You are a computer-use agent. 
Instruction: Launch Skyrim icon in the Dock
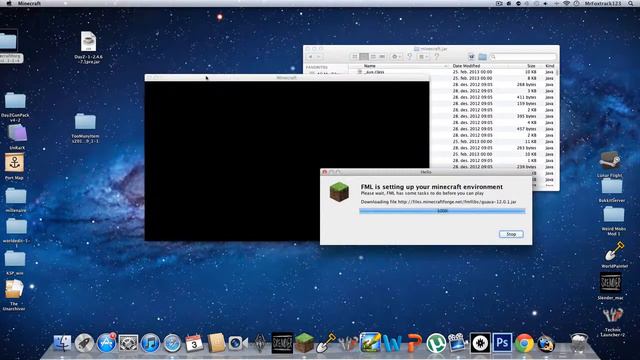[x=260, y=343]
